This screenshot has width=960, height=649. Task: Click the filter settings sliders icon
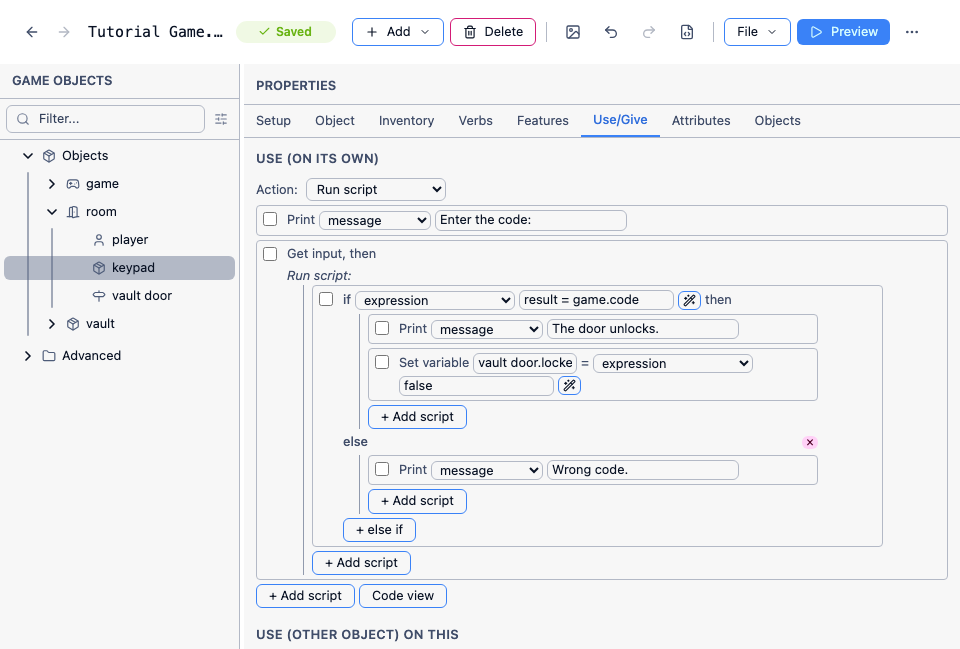tap(221, 119)
